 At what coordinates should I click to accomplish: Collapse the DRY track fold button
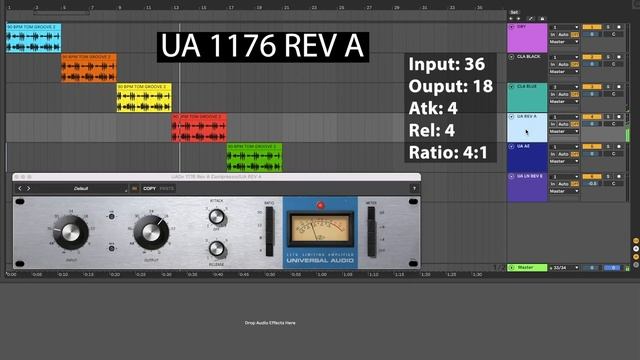511,27
